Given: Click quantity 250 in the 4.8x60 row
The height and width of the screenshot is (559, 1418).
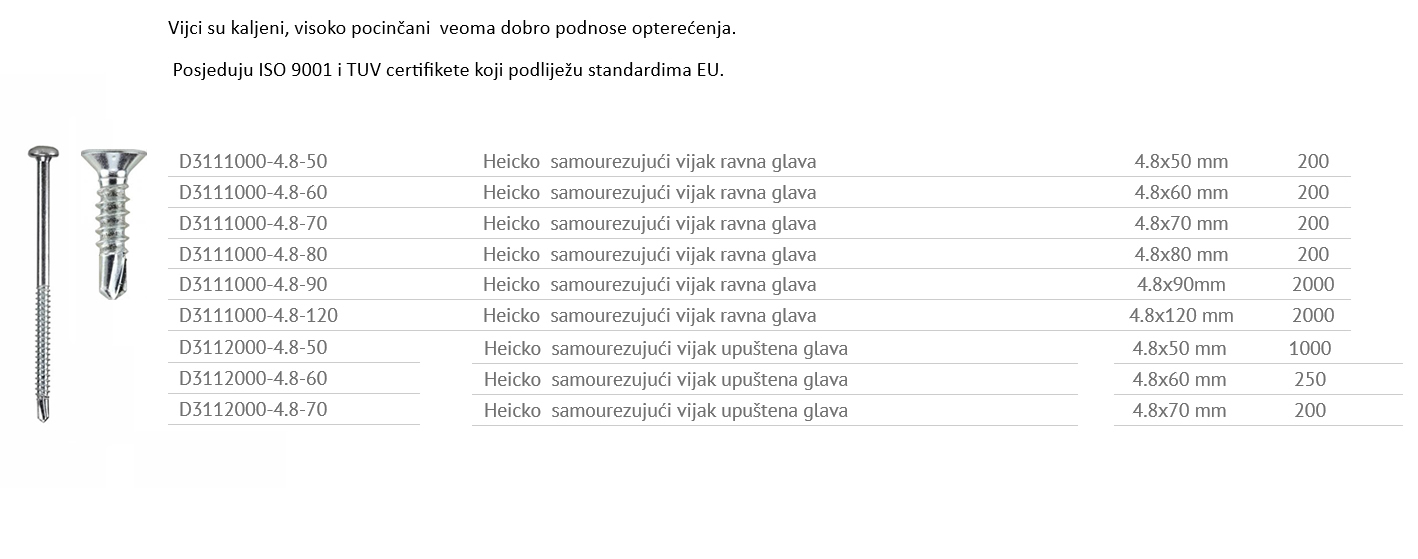Looking at the screenshot, I should tap(1310, 379).
